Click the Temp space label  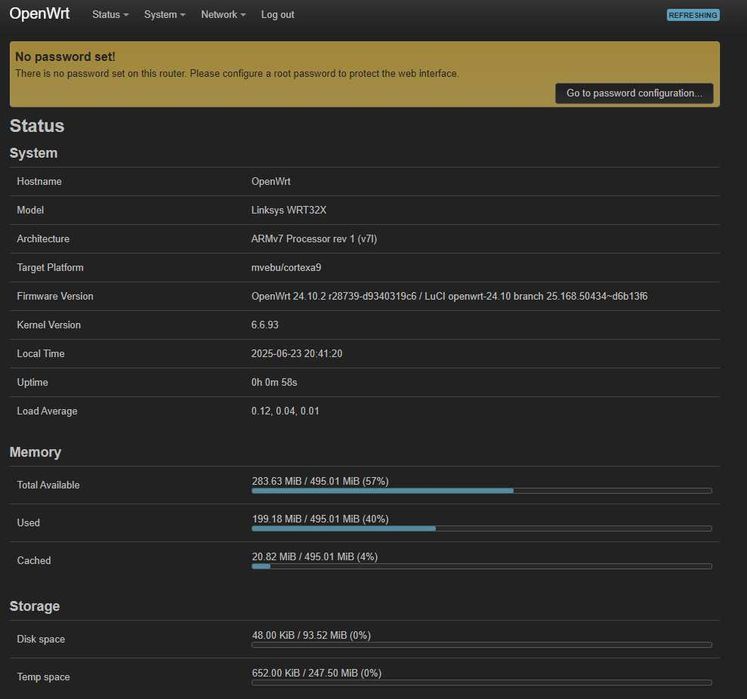point(43,677)
